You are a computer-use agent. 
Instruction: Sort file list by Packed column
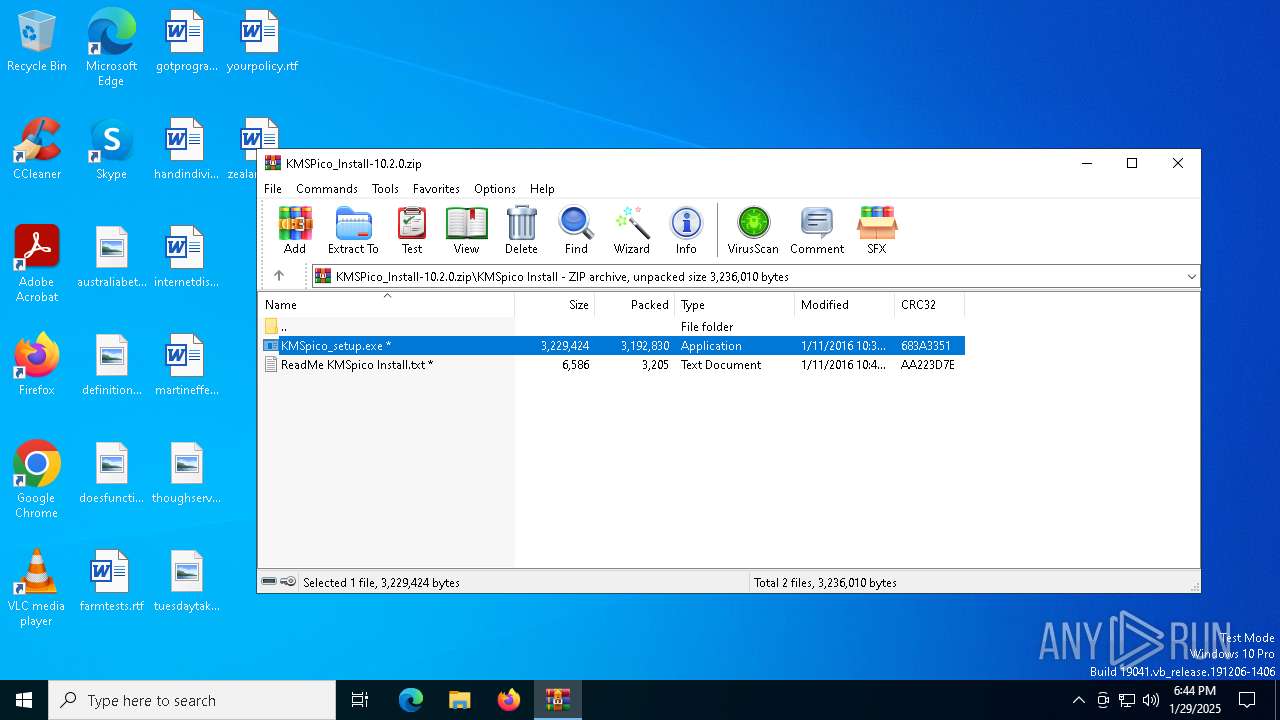pos(635,305)
